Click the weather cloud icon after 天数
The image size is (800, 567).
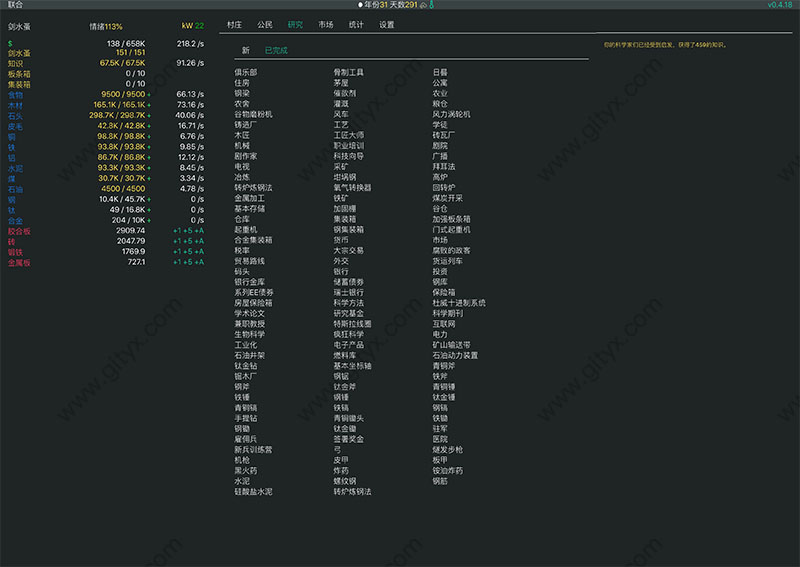[x=422, y=5]
